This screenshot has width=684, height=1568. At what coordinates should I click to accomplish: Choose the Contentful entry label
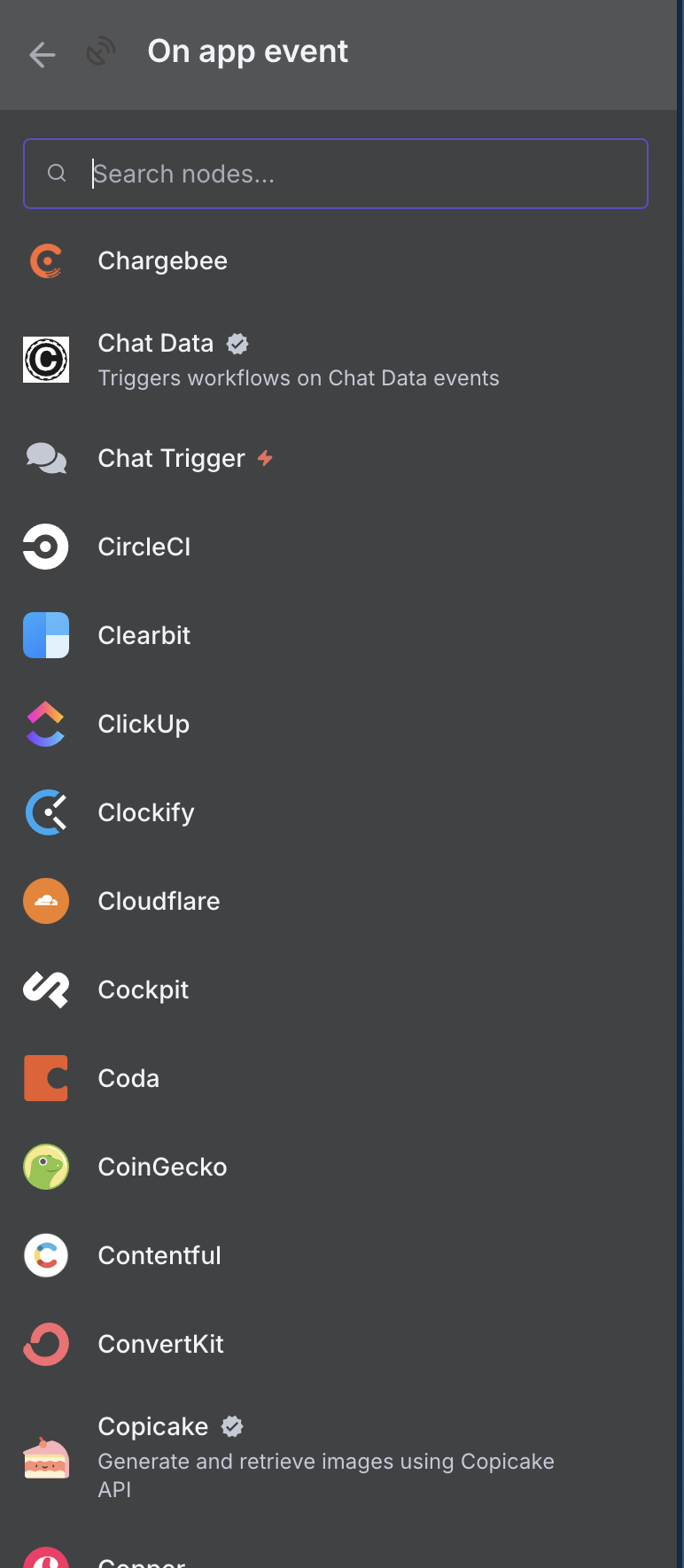coord(159,1255)
